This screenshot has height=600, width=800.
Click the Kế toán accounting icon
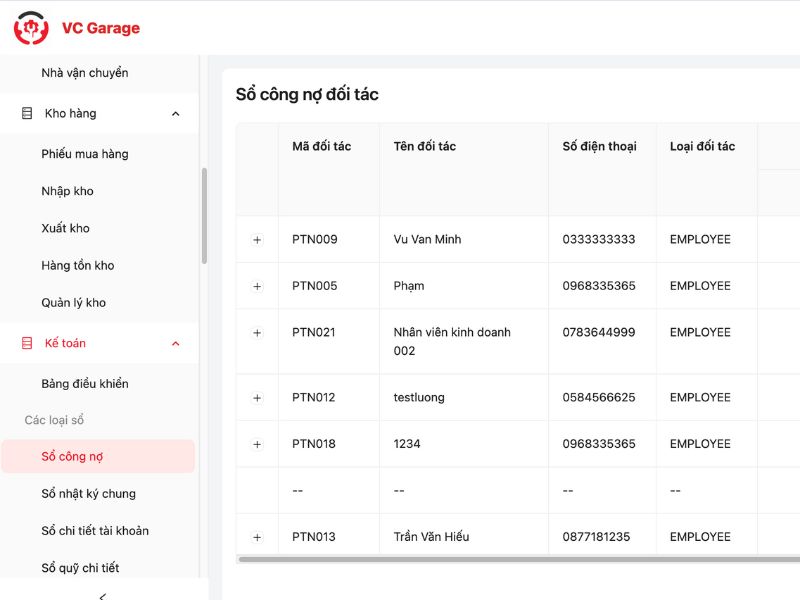[x=27, y=344]
